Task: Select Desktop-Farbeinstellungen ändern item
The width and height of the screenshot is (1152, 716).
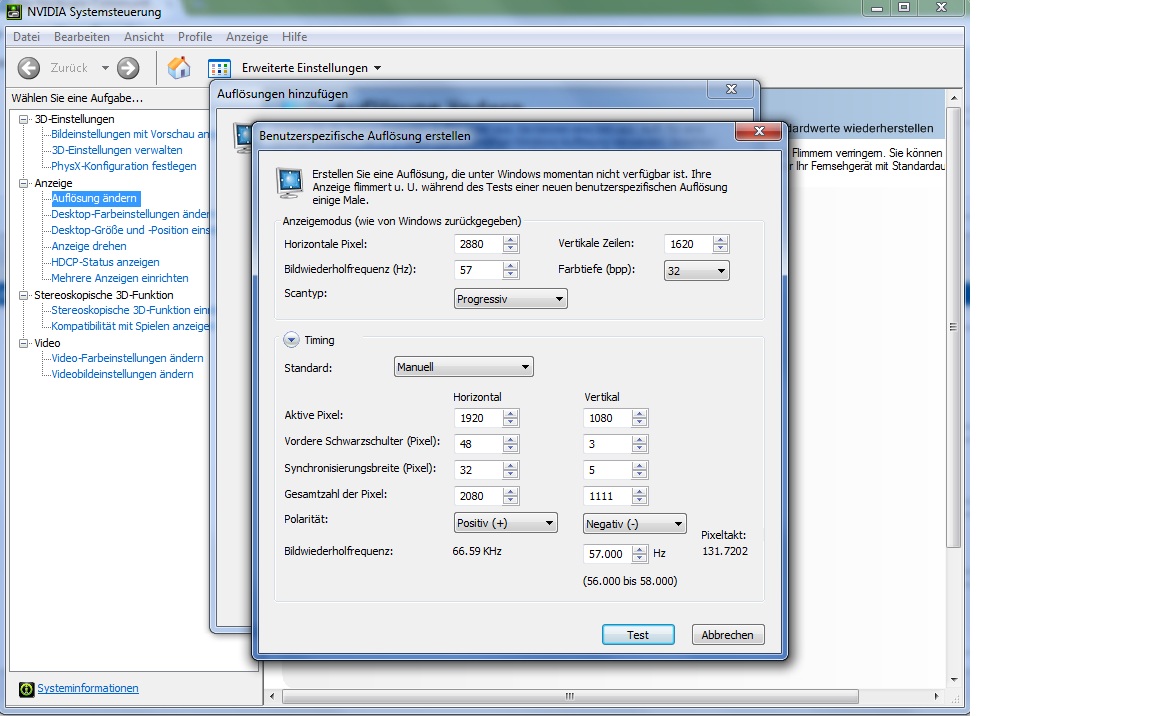Action: pyautogui.click(x=130, y=214)
